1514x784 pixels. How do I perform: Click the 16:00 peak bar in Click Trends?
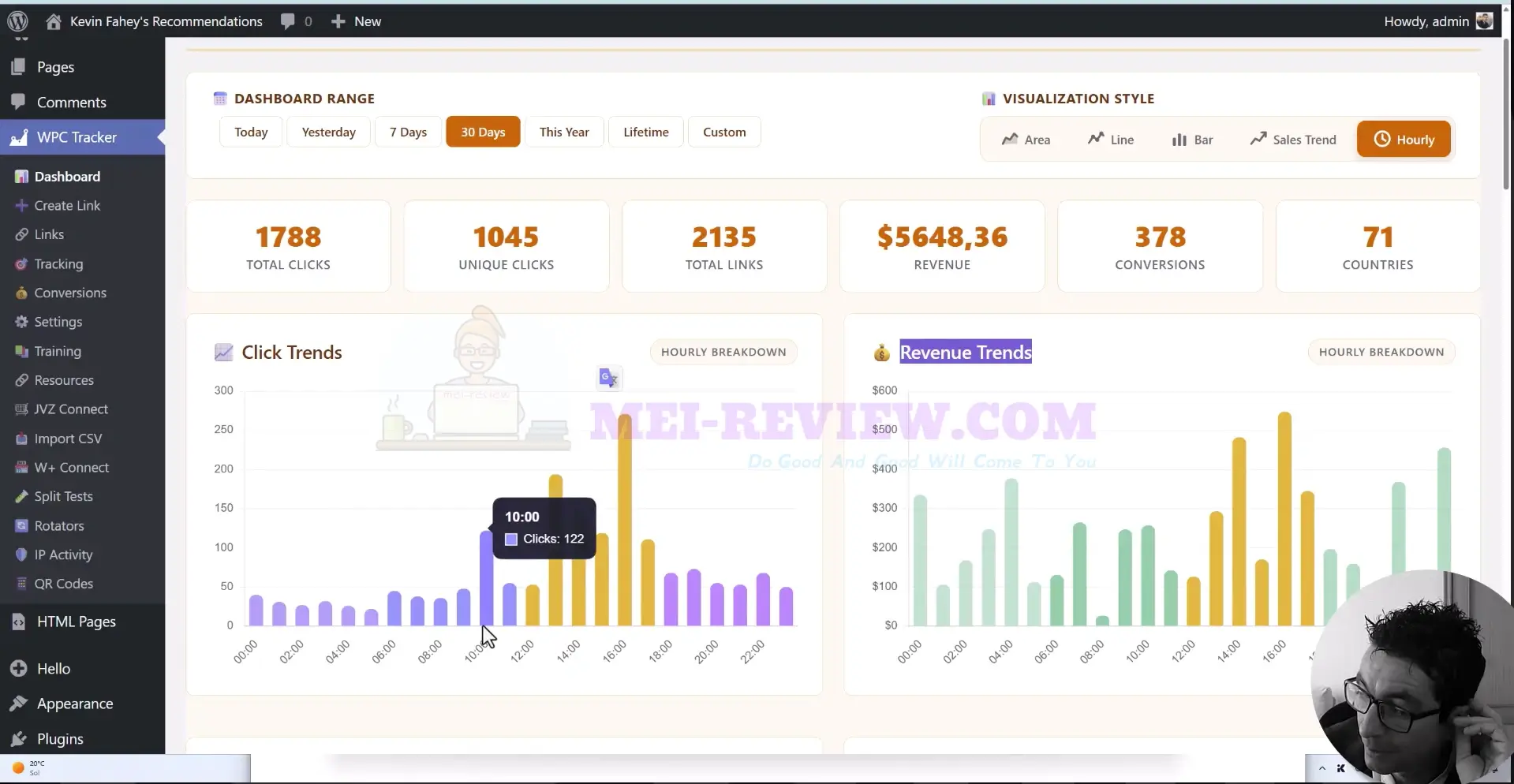625,520
